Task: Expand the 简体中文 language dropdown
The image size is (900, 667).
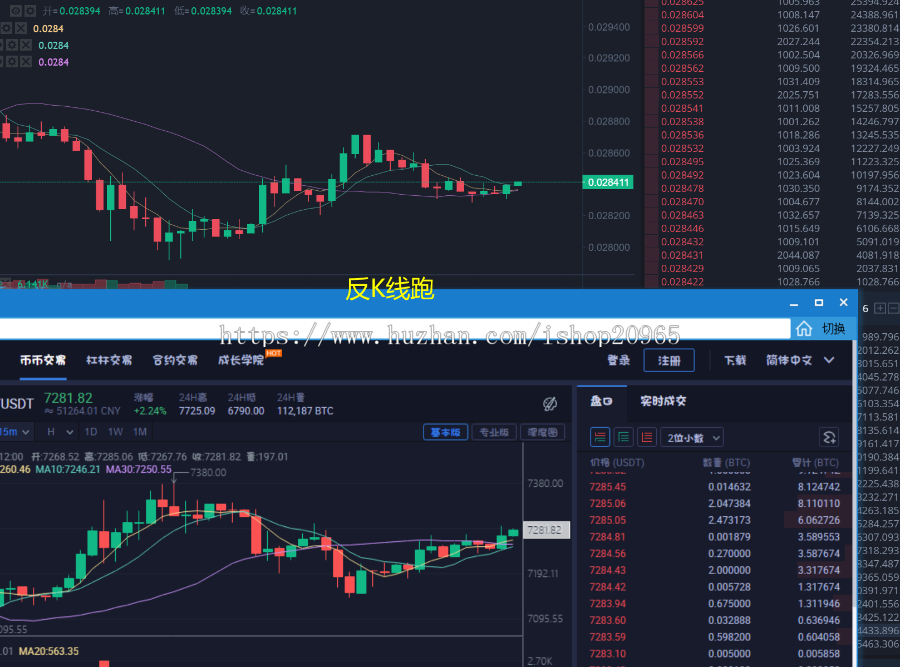Action: click(x=800, y=360)
